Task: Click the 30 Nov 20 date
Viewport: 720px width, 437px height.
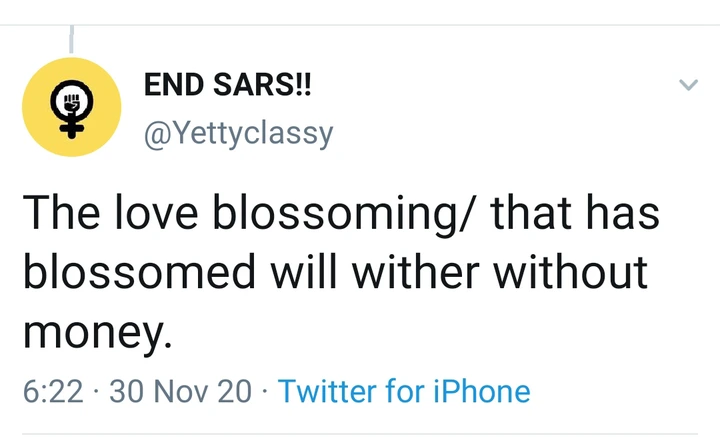Action: [x=180, y=391]
